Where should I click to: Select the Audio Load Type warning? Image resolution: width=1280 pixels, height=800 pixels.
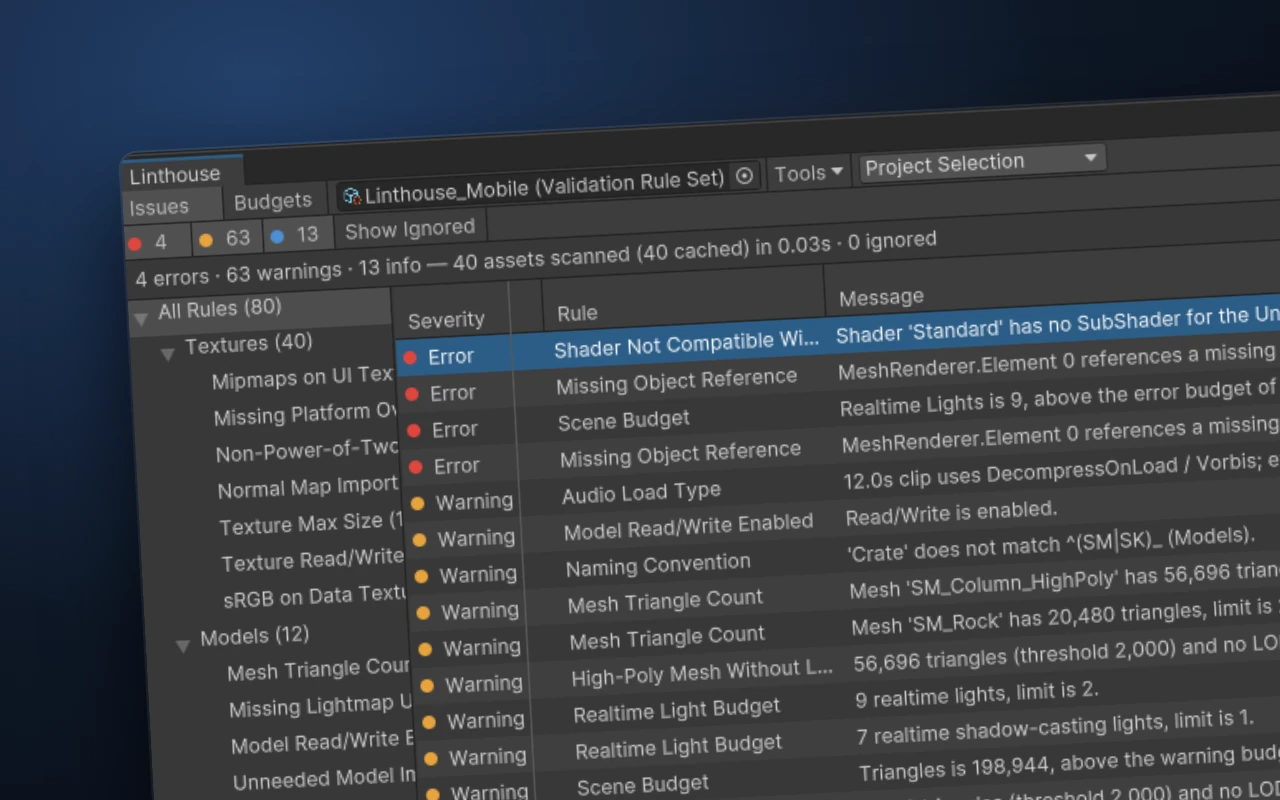click(x=844, y=481)
